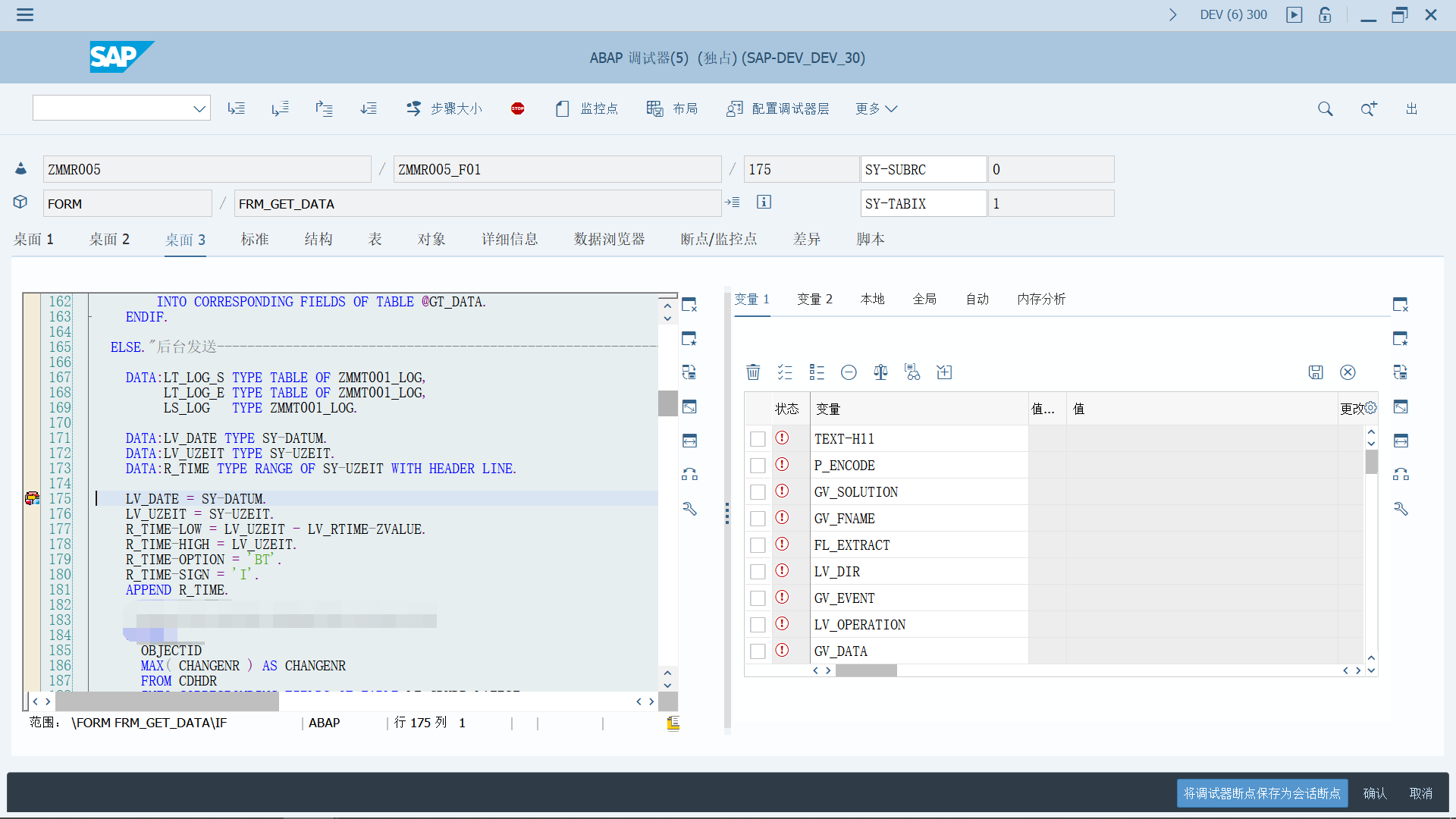This screenshot has width=1456, height=819.
Task: Click the binoculars search variable icon
Action: (x=912, y=372)
